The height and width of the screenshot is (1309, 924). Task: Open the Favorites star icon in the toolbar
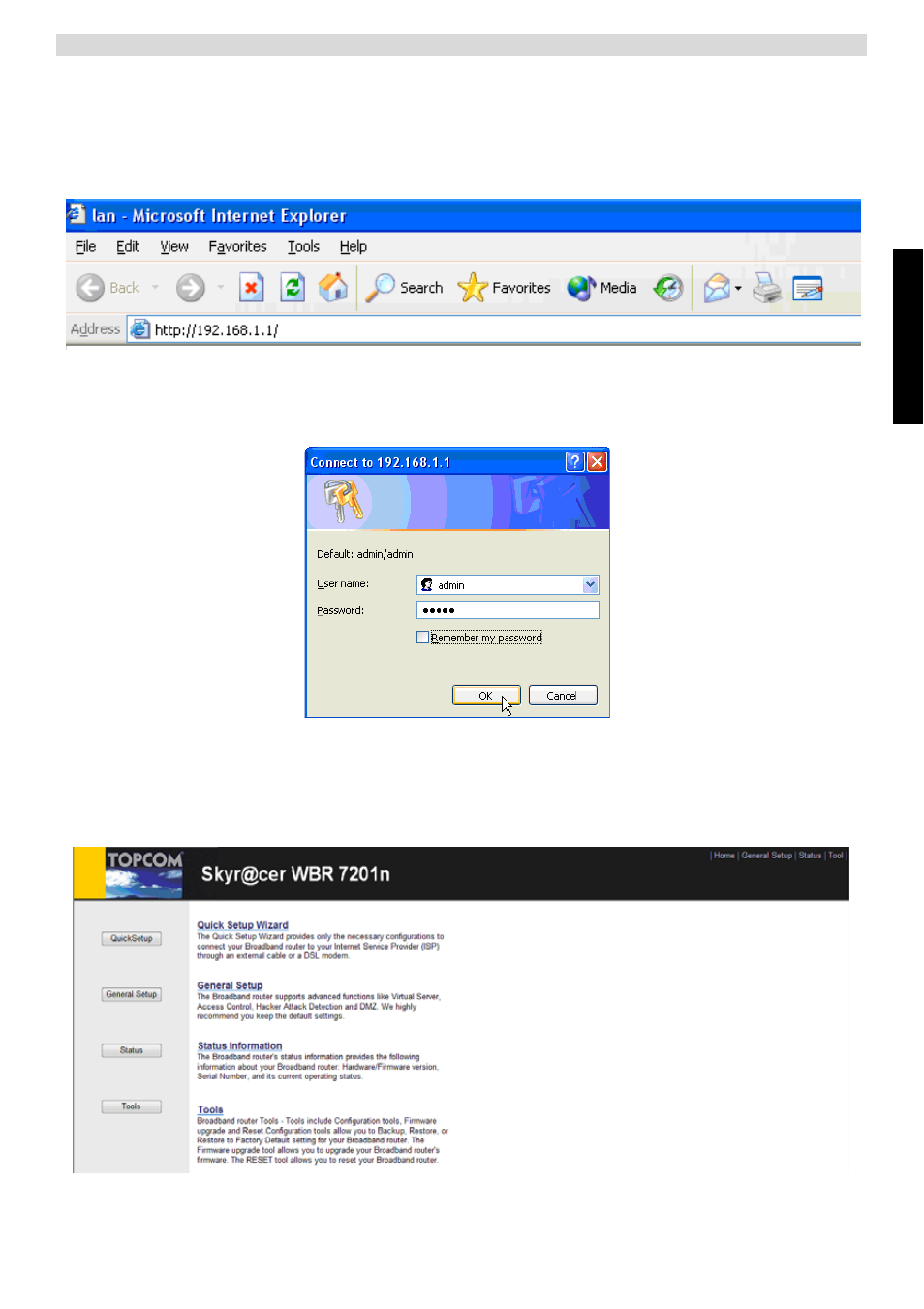[x=472, y=287]
